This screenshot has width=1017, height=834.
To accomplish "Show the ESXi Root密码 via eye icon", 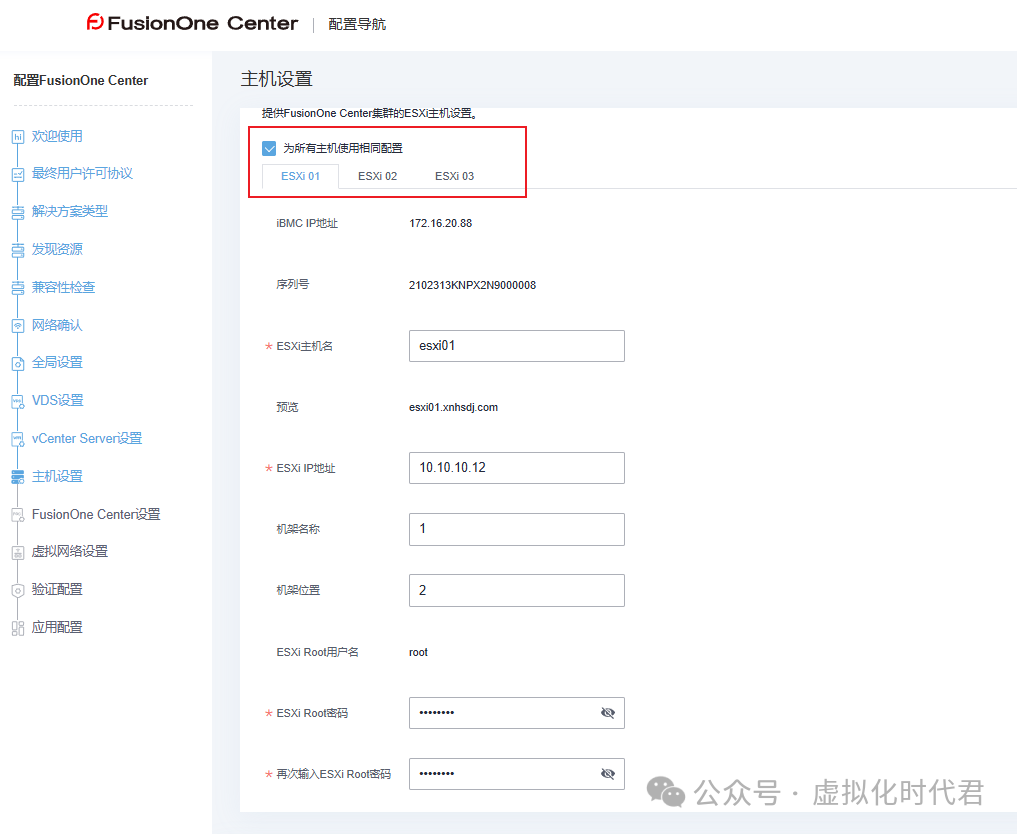I will pyautogui.click(x=607, y=713).
